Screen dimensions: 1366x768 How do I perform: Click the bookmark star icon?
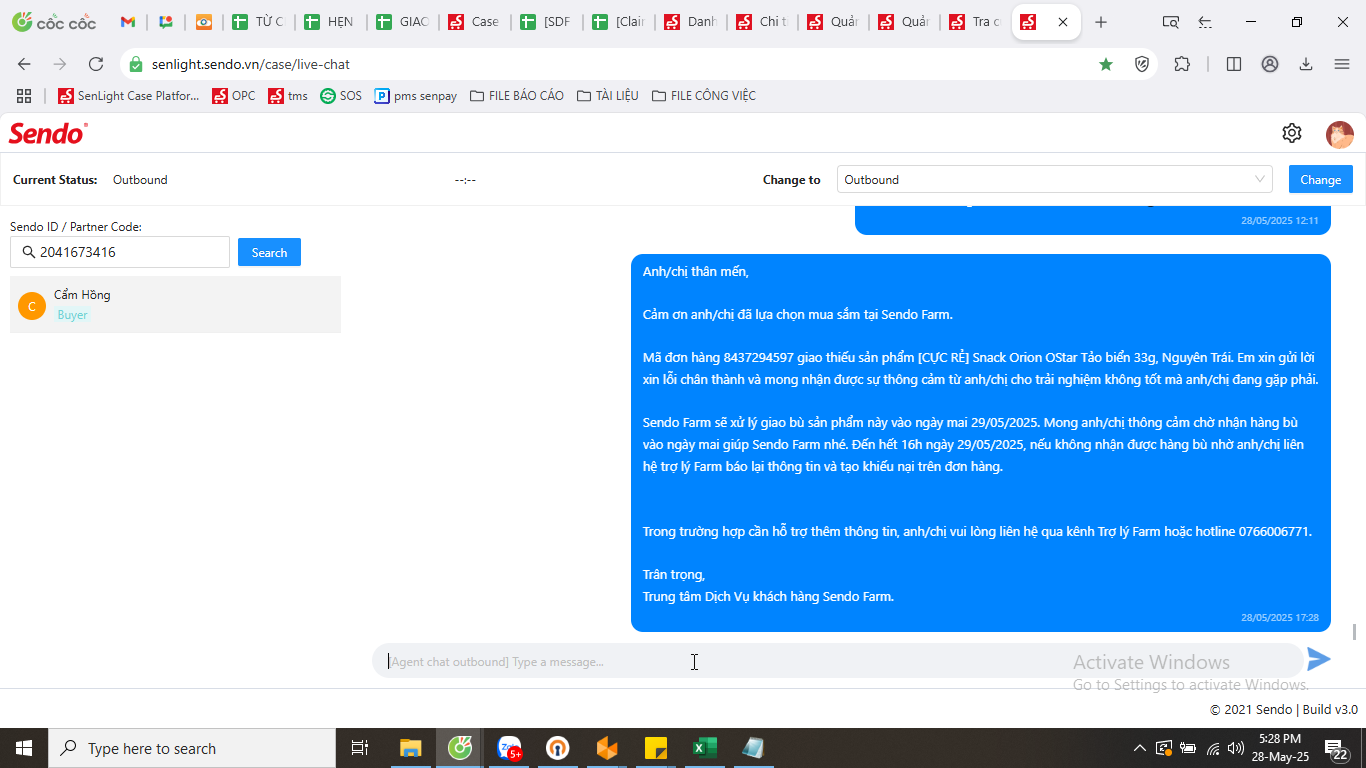[1106, 64]
